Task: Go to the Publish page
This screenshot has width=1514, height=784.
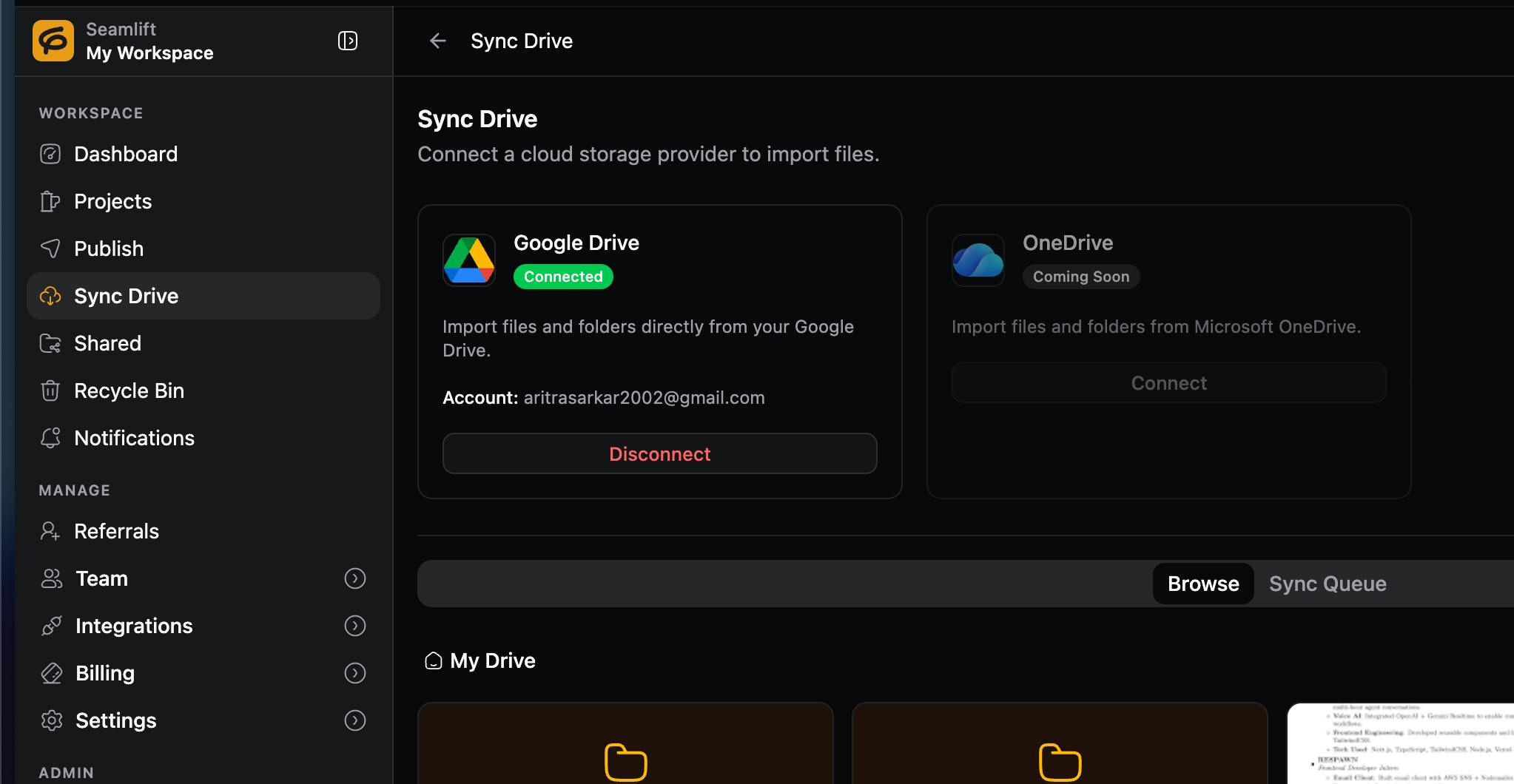Action: 203,249
